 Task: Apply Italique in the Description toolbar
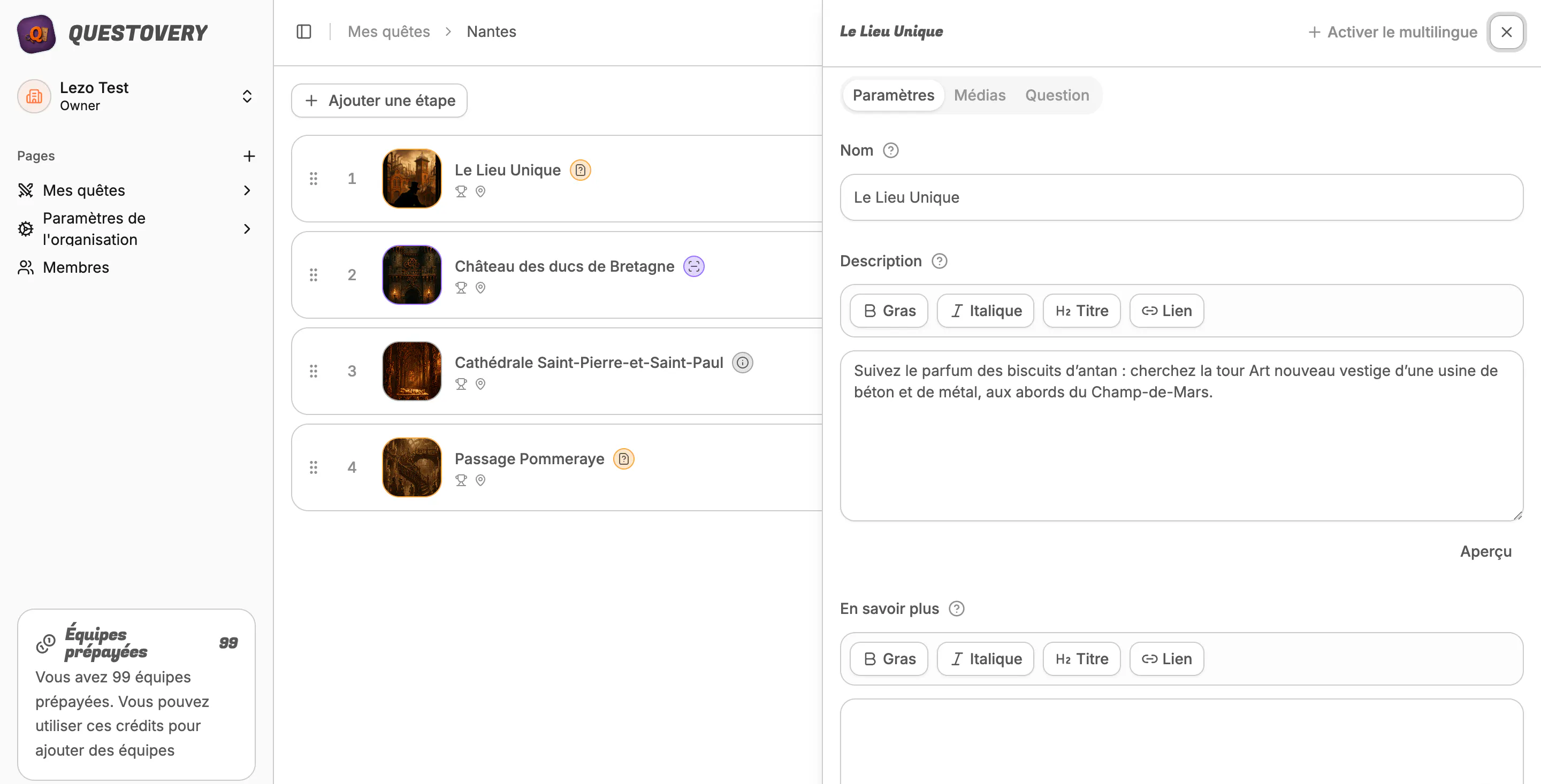(x=985, y=311)
